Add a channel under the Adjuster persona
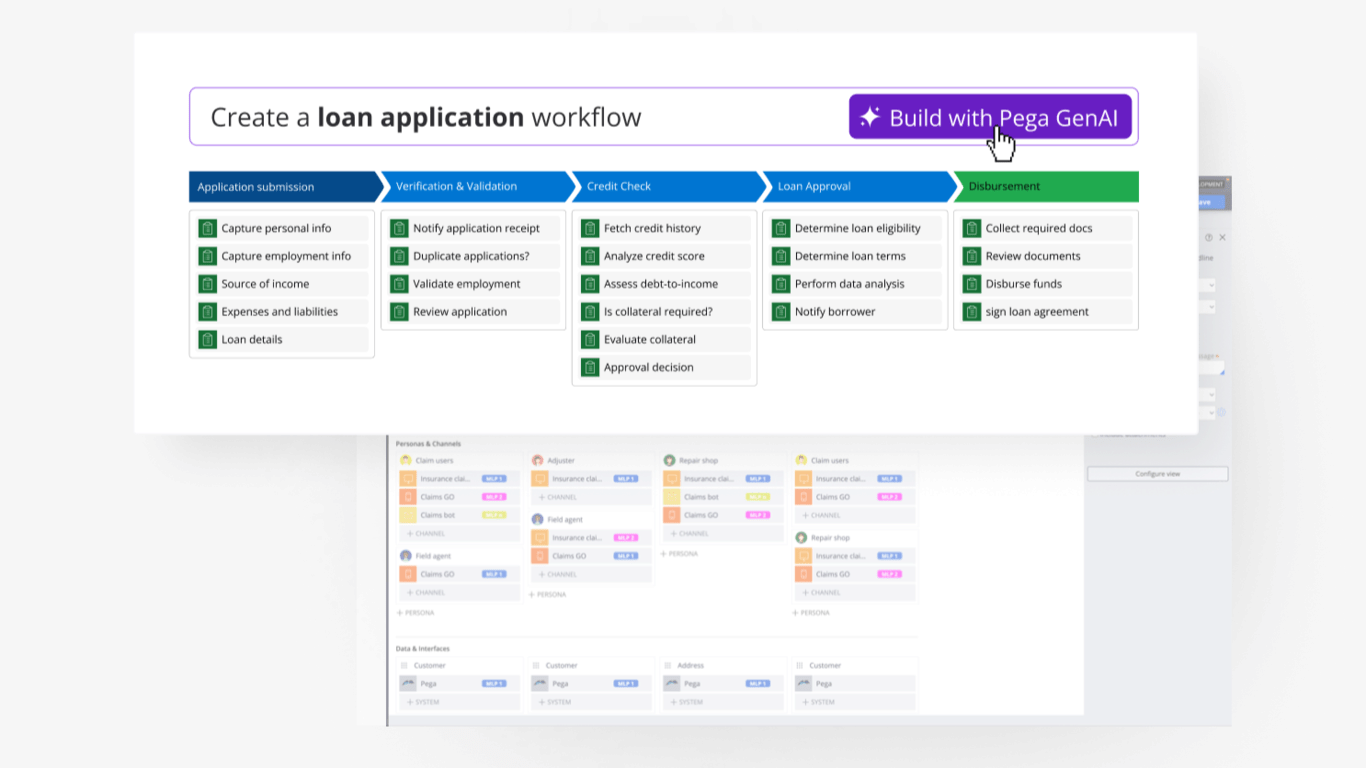This screenshot has width=1366, height=768. coord(558,497)
